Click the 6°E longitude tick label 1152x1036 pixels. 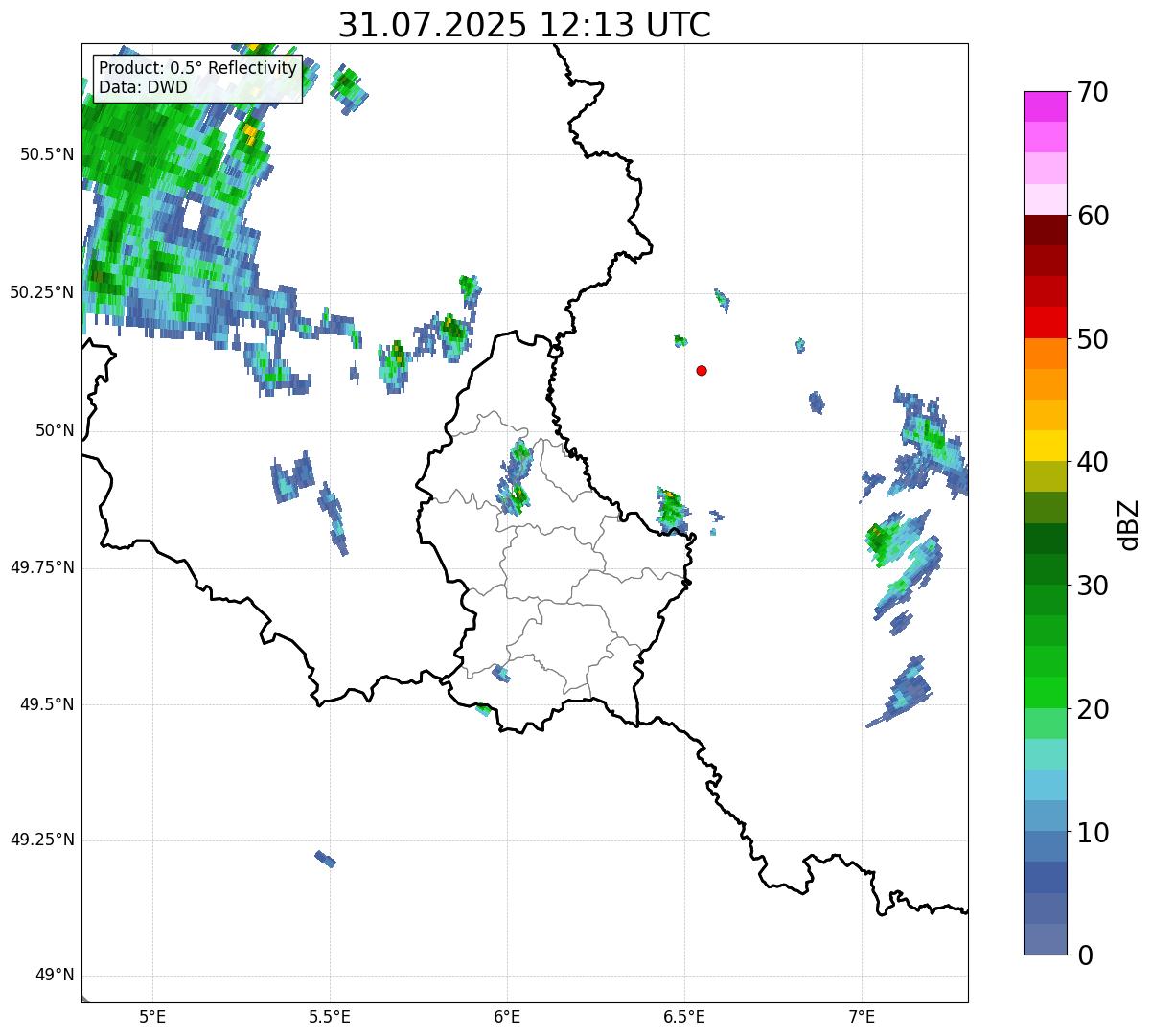tap(507, 1016)
